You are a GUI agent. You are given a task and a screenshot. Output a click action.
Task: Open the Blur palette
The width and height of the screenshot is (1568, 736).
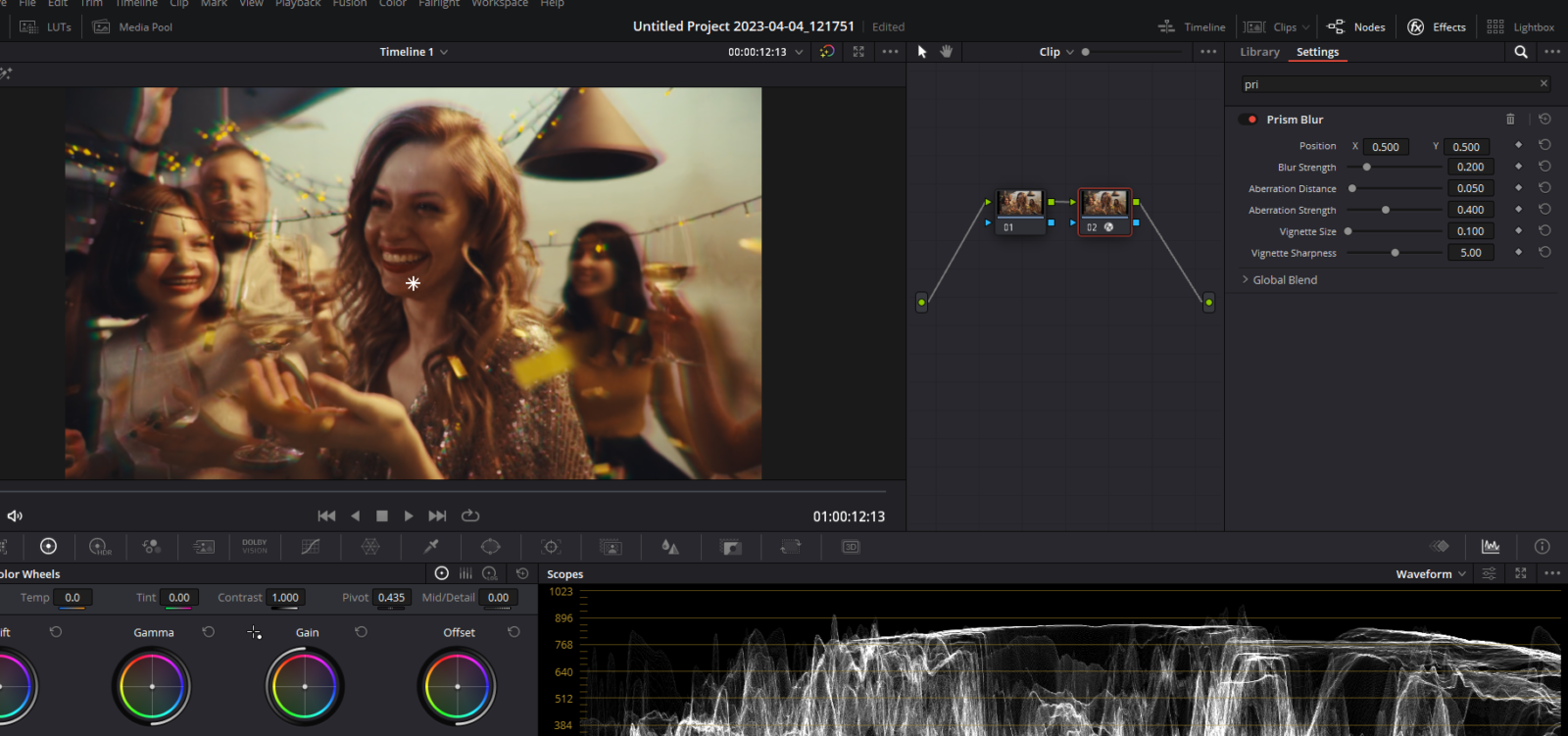click(x=670, y=547)
